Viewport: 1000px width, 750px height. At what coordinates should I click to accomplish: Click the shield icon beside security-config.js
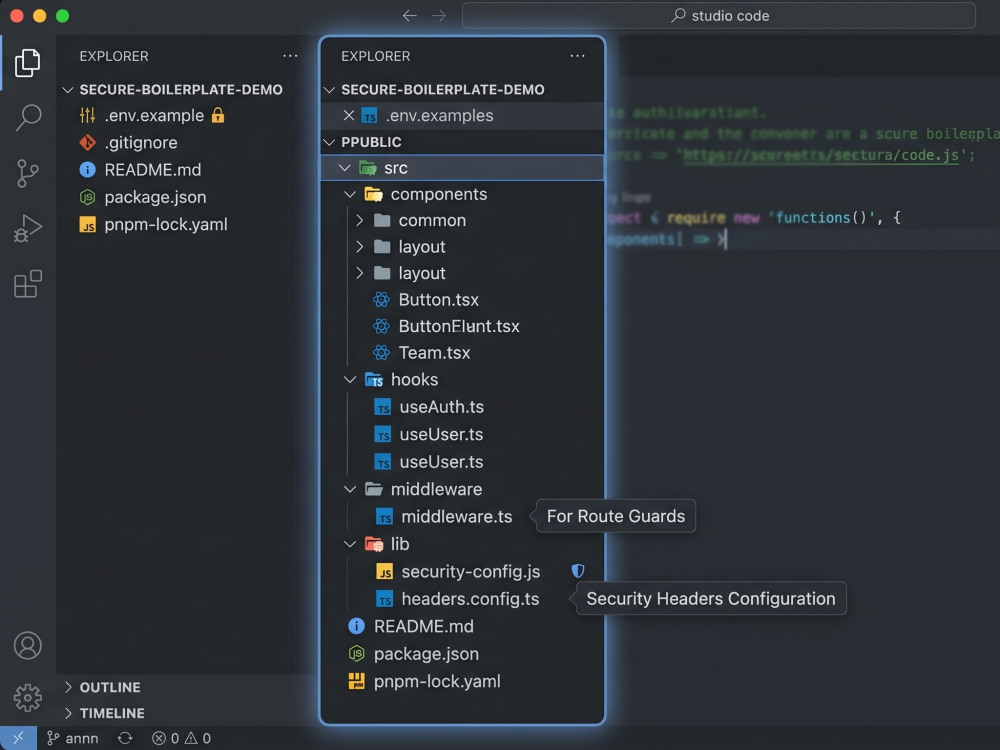[578, 571]
